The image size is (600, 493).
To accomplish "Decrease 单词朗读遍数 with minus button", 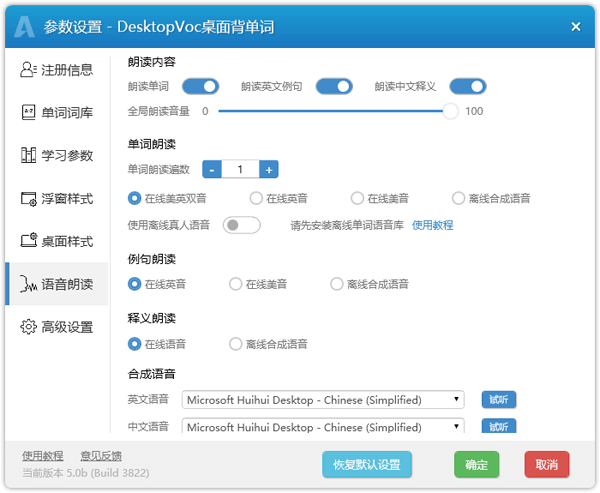I will (x=212, y=169).
